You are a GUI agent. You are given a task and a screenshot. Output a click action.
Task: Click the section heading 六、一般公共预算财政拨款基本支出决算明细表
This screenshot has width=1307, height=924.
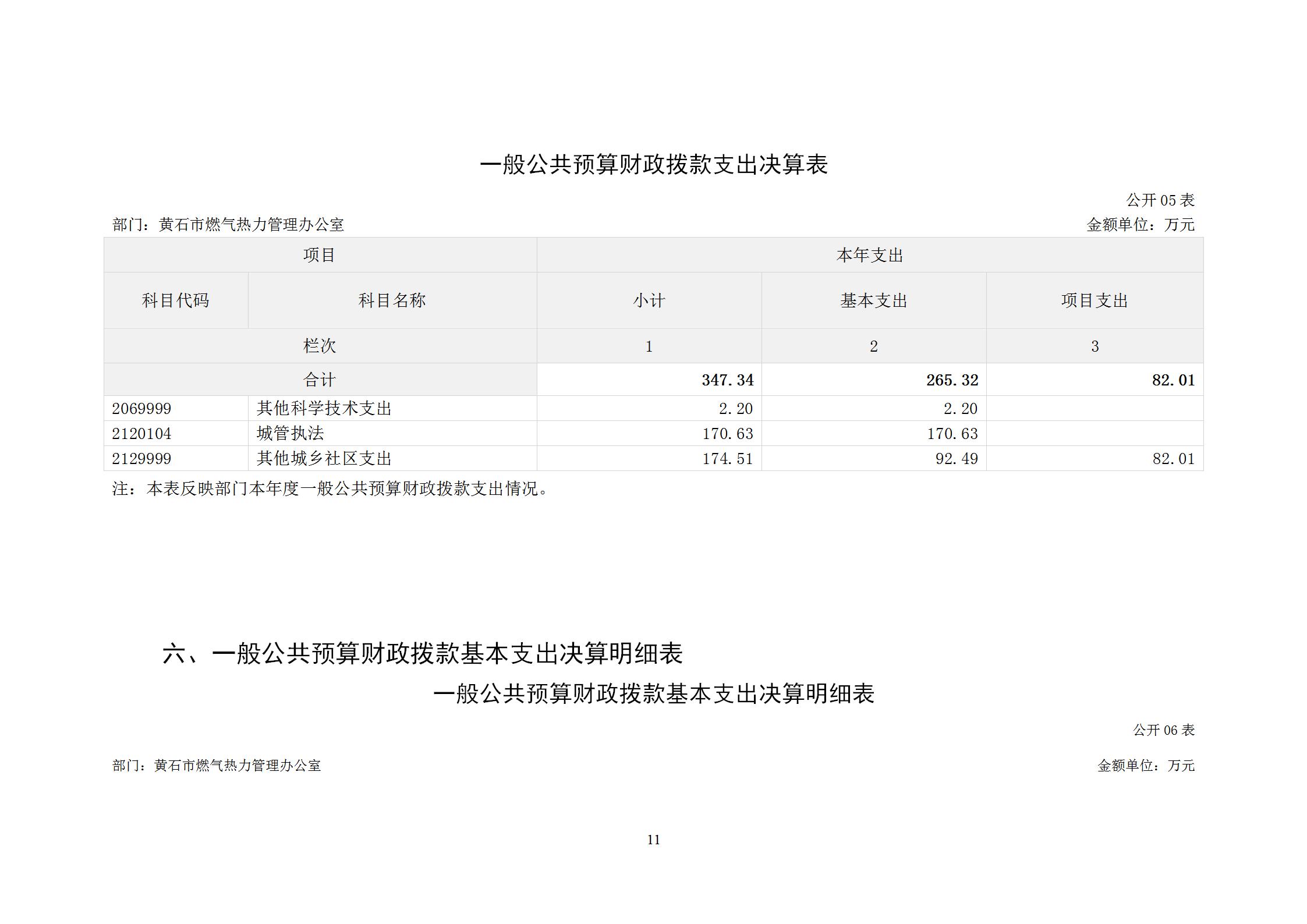422,653
